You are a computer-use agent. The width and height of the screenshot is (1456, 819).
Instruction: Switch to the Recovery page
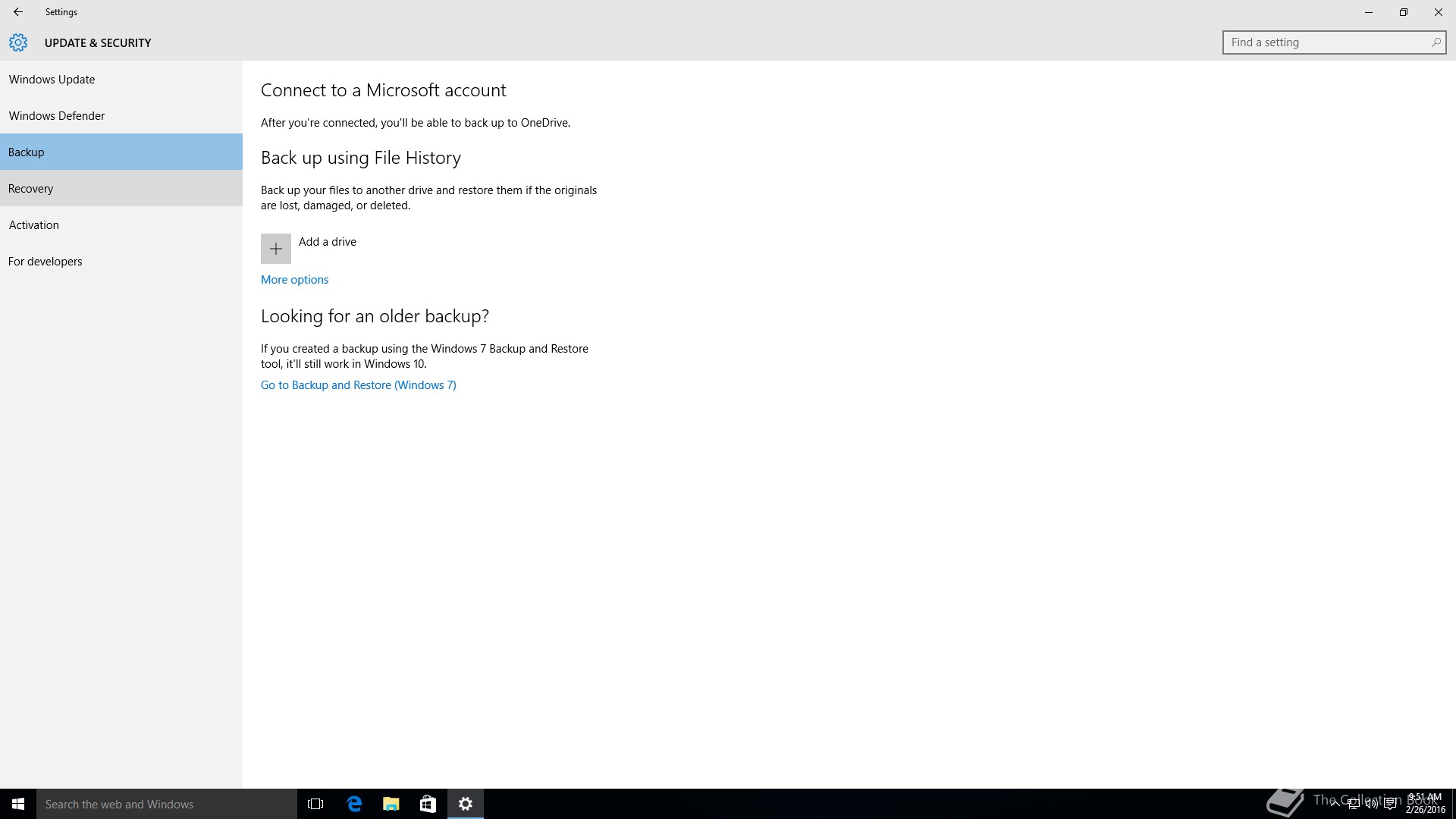(121, 188)
